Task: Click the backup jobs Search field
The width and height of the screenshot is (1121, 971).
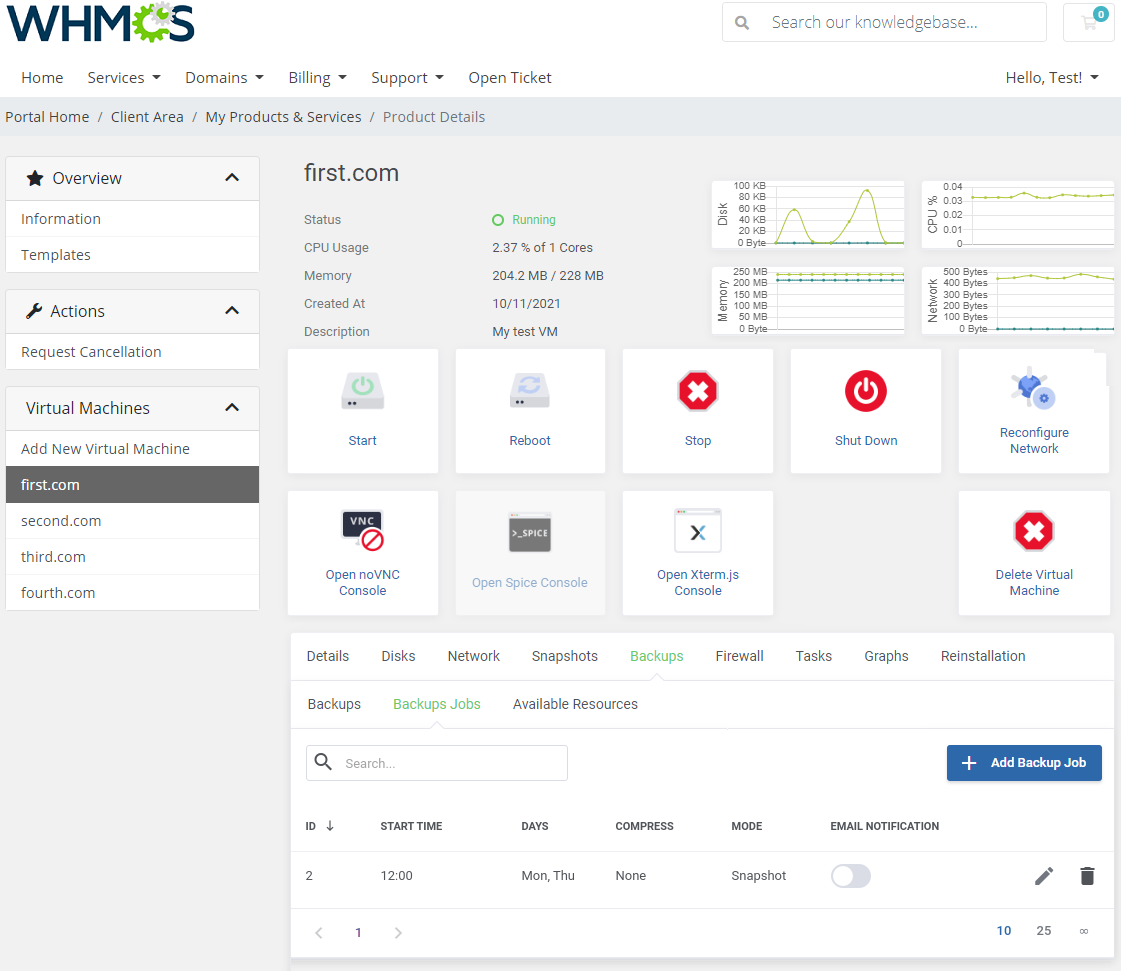Action: tap(437, 763)
